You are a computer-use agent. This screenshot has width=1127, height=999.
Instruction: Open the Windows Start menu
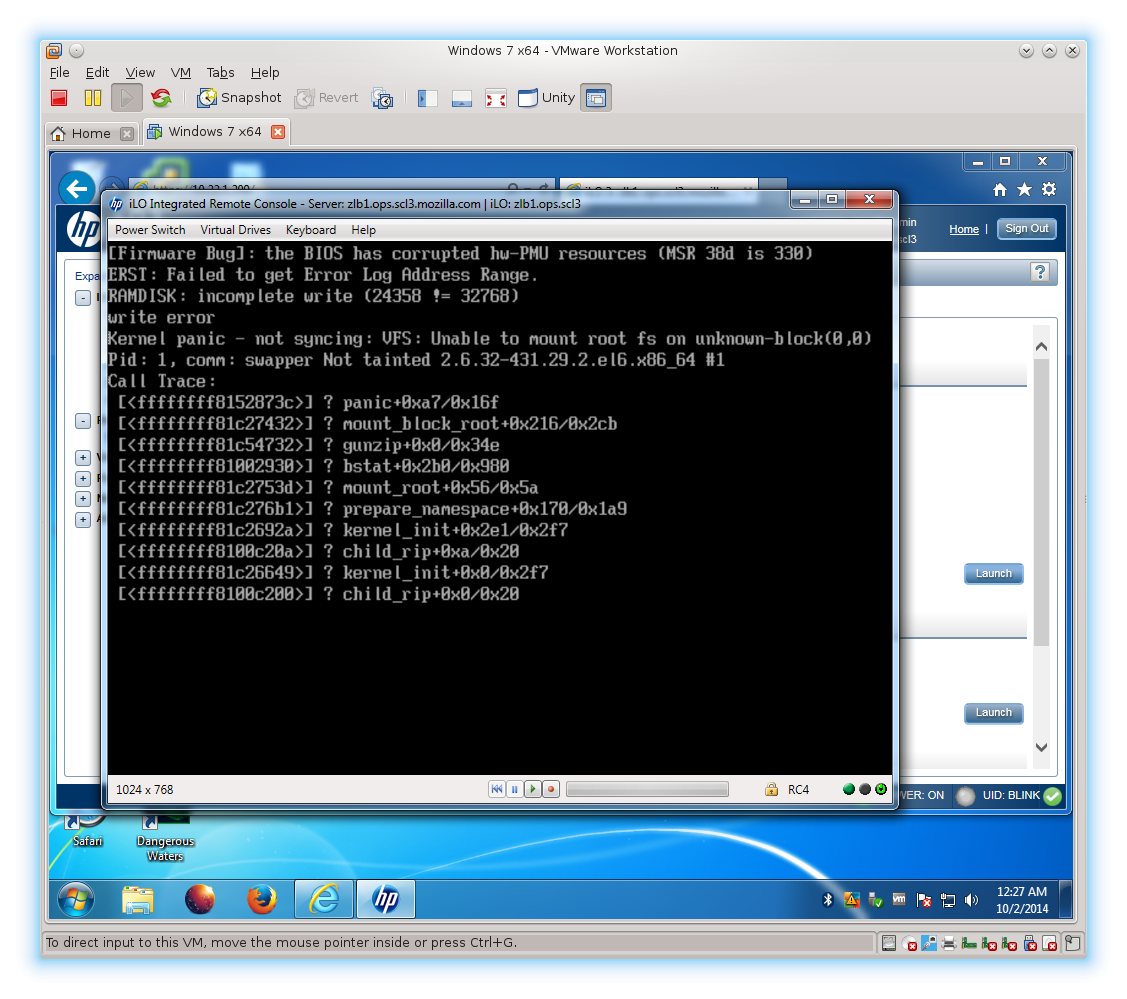[76, 899]
